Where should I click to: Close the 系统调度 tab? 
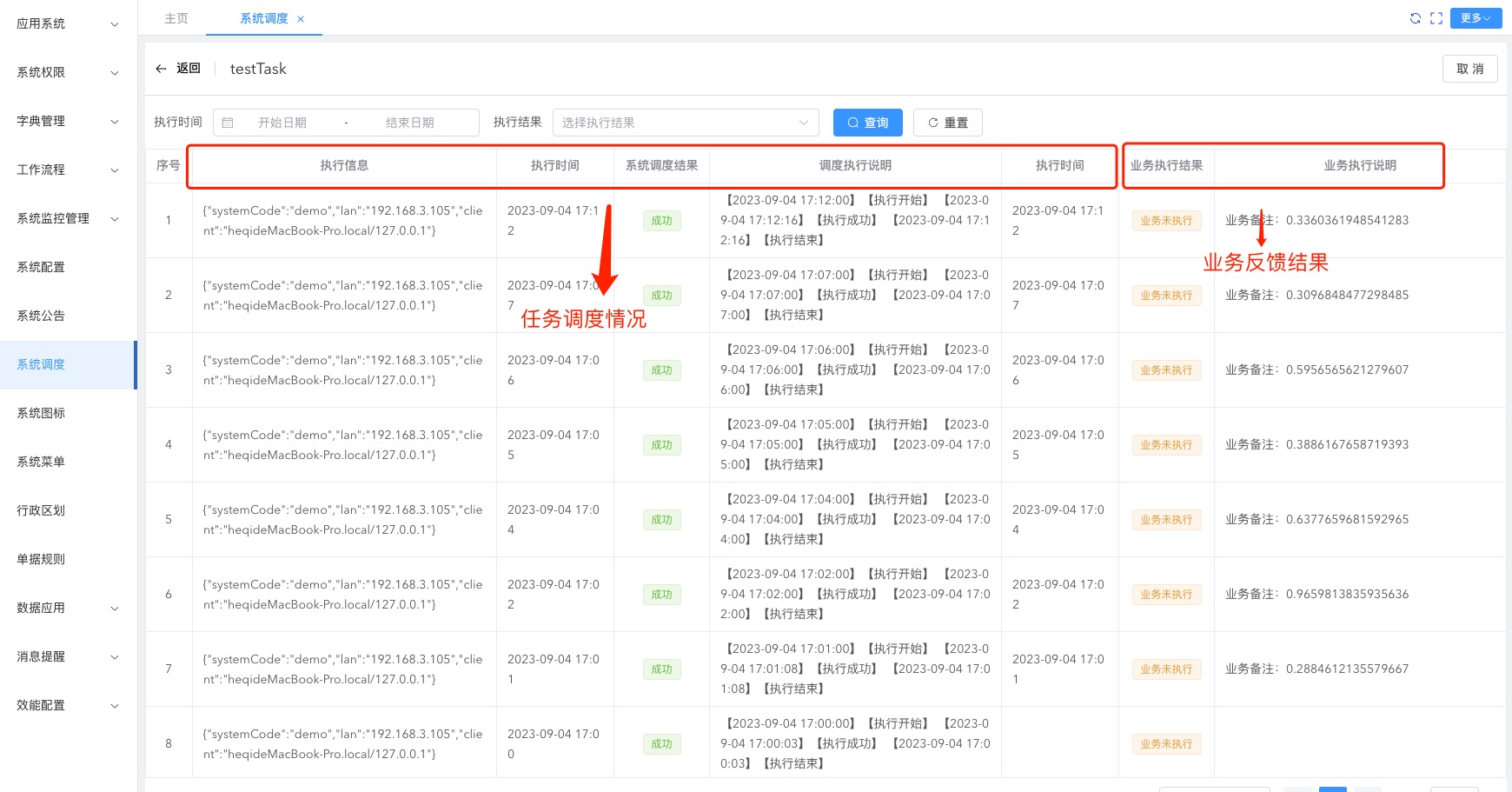301,19
